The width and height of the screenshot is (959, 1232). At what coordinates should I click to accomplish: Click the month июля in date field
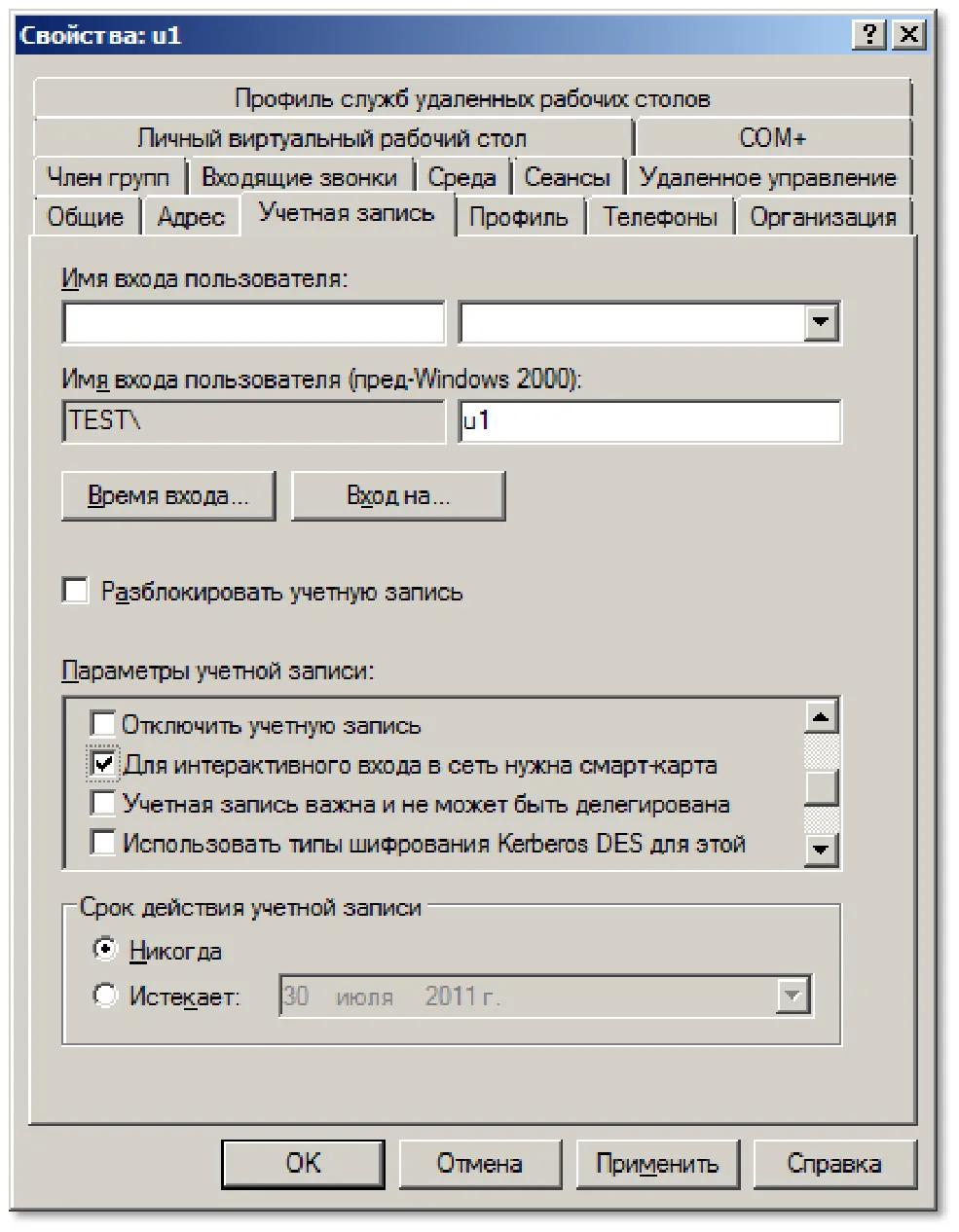(365, 997)
